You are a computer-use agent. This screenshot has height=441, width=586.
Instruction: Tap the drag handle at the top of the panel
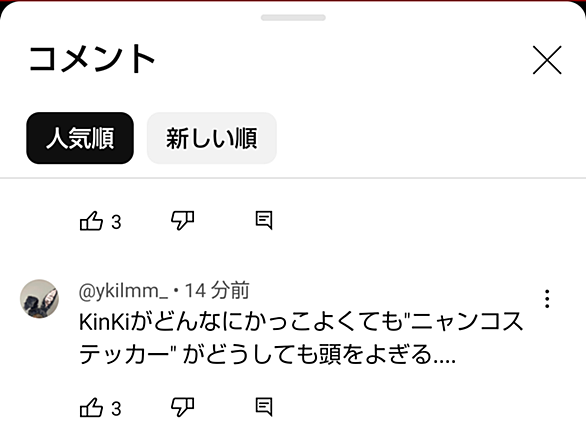tap(293, 18)
